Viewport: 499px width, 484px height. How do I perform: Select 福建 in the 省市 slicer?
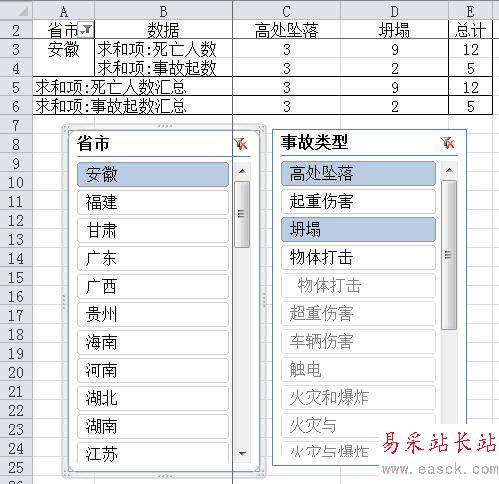point(153,202)
